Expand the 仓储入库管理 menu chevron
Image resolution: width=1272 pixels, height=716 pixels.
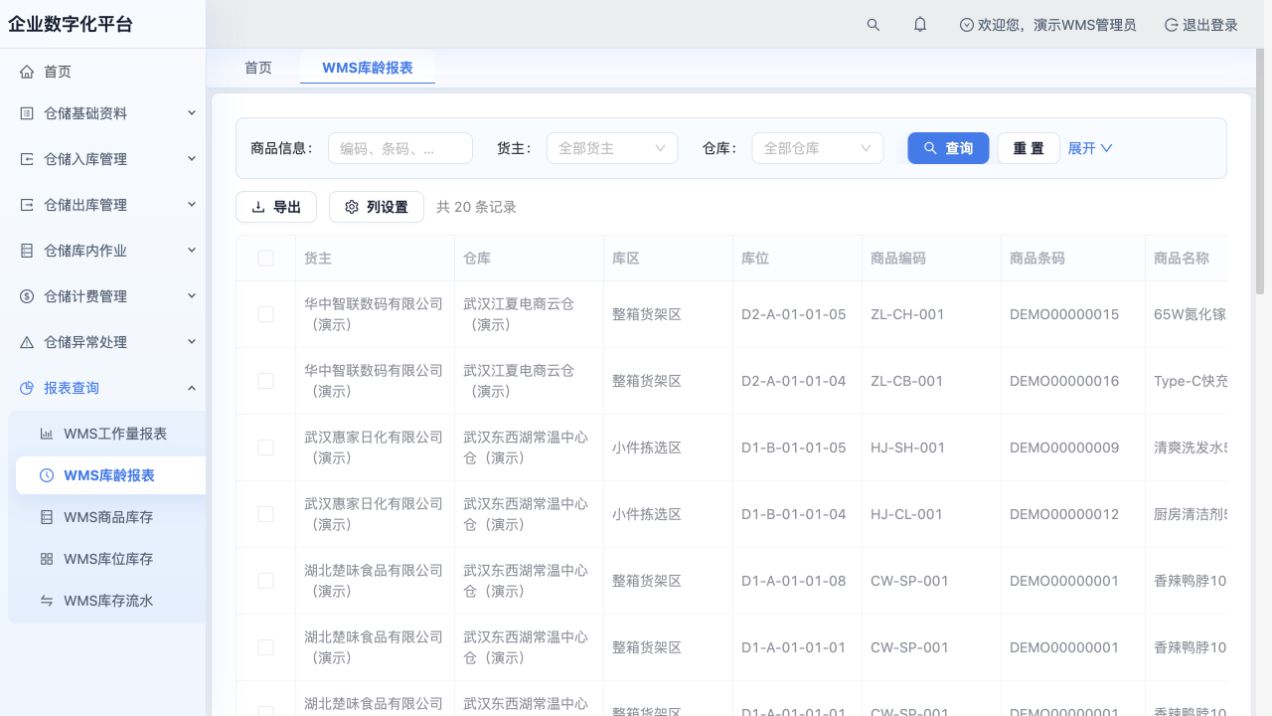(x=191, y=159)
